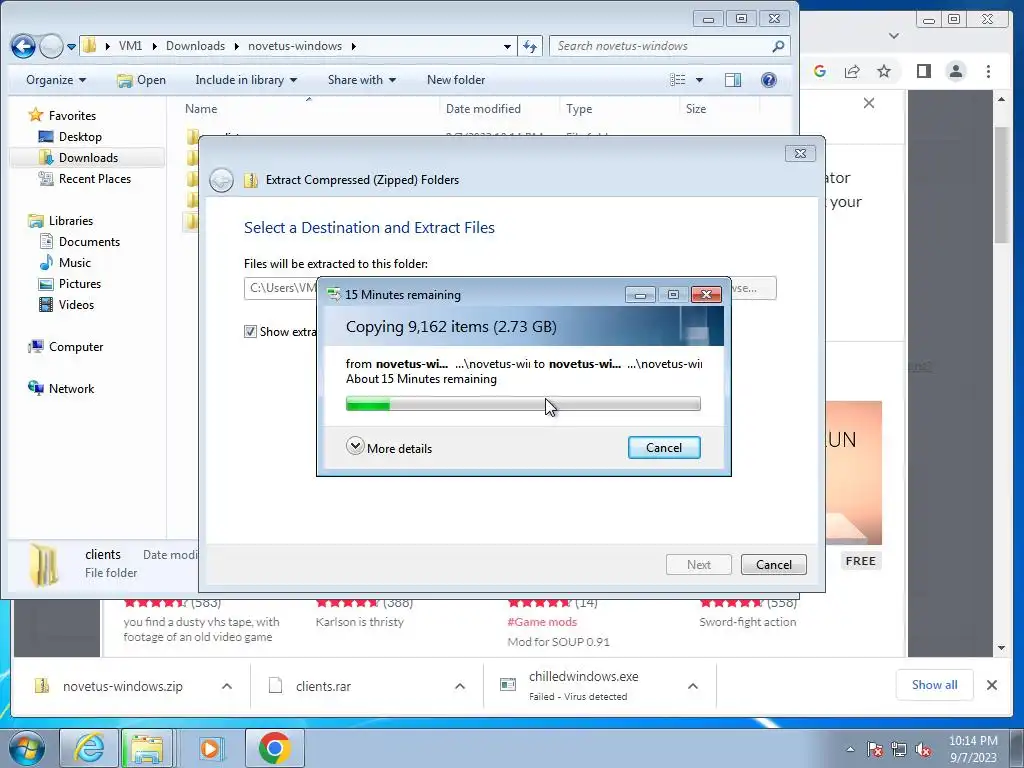Open the Organize menu

pyautogui.click(x=56, y=80)
